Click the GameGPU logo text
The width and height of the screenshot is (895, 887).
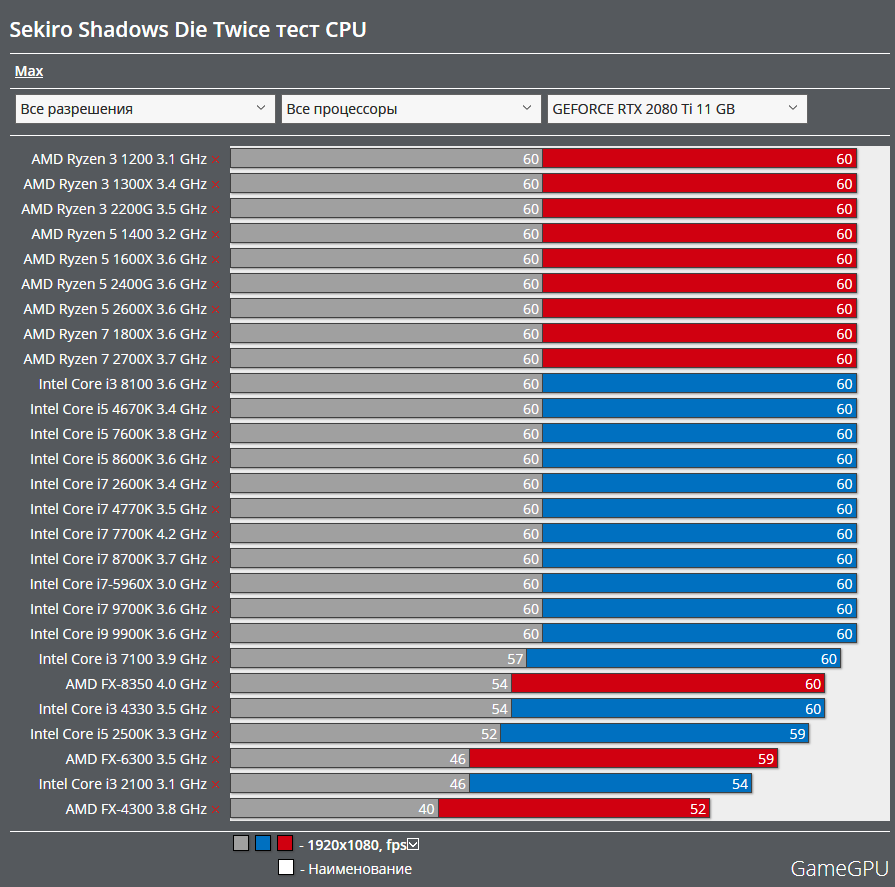click(838, 867)
